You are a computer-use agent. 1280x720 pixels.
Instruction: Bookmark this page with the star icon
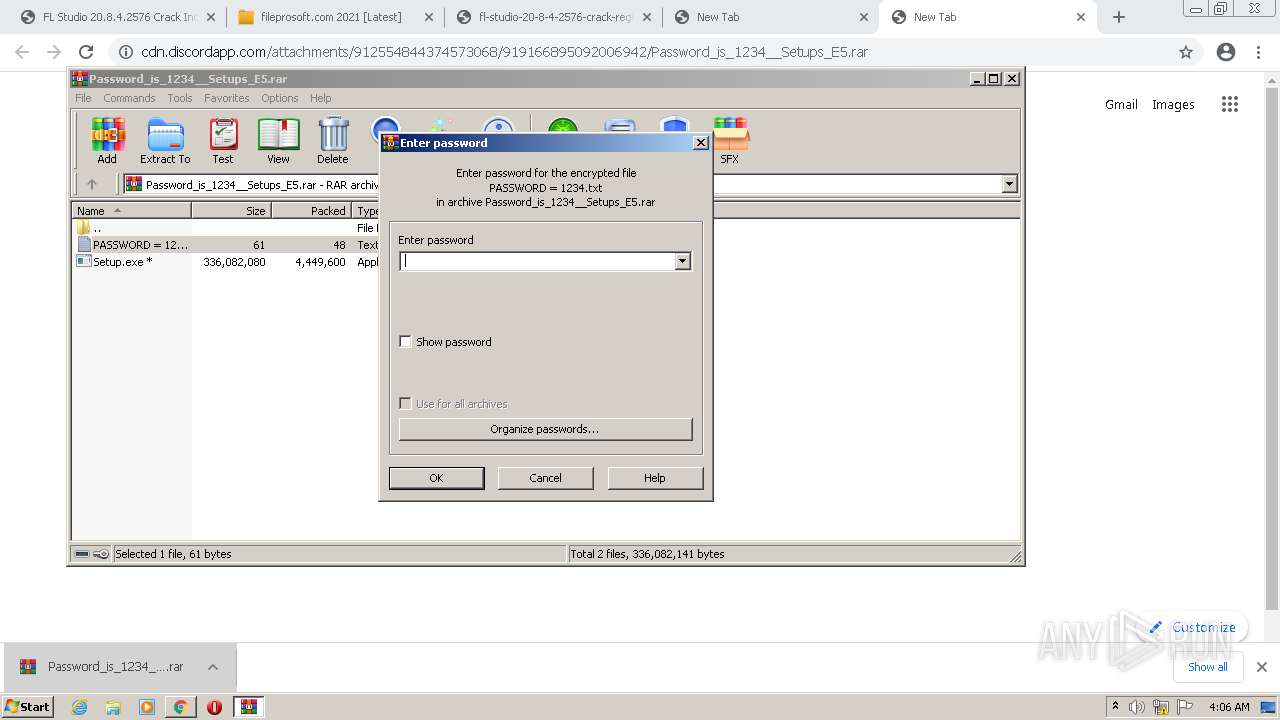click(1186, 52)
